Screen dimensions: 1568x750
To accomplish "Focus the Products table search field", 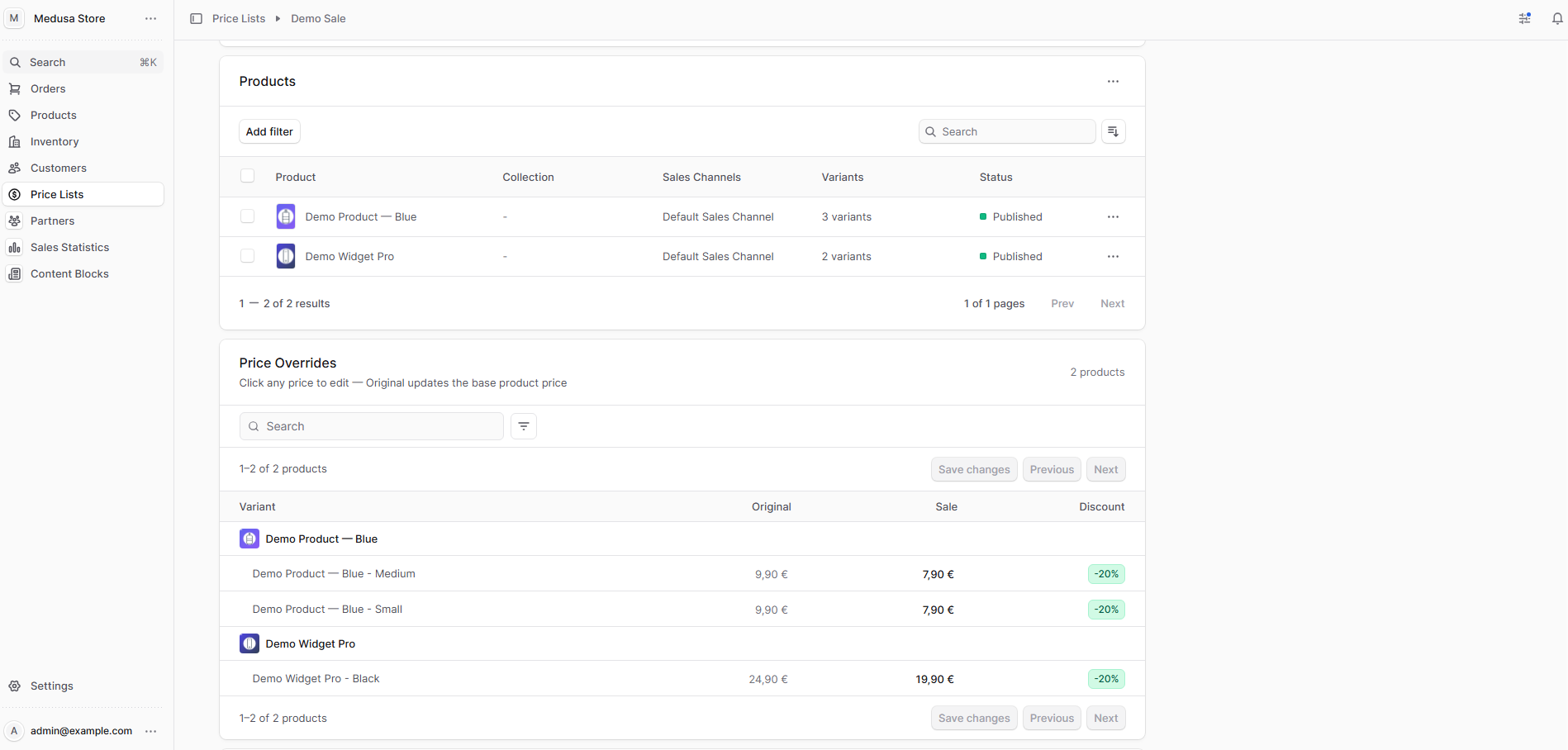I will coord(1007,131).
